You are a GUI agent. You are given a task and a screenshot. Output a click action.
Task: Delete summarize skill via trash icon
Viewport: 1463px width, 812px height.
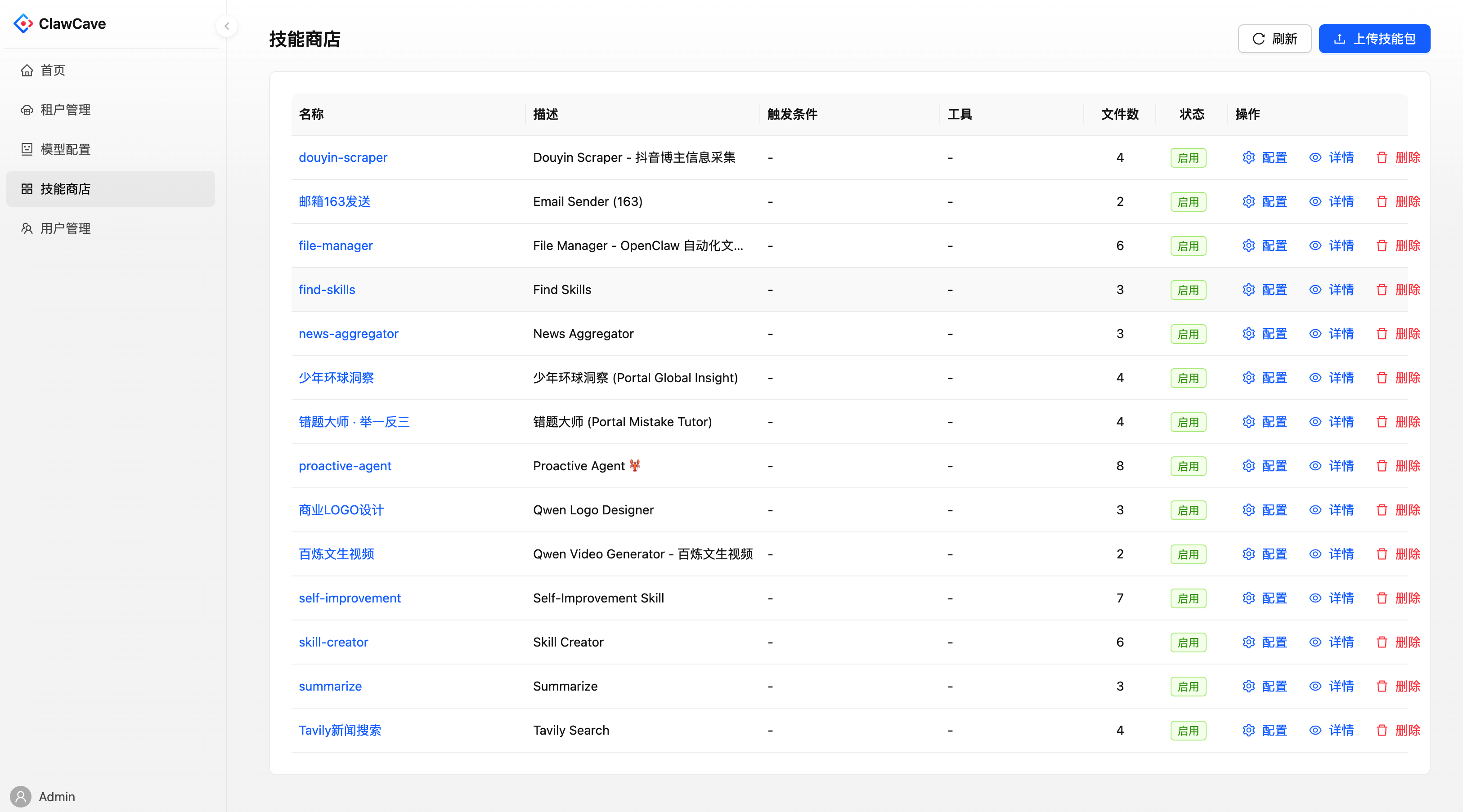click(x=1382, y=686)
